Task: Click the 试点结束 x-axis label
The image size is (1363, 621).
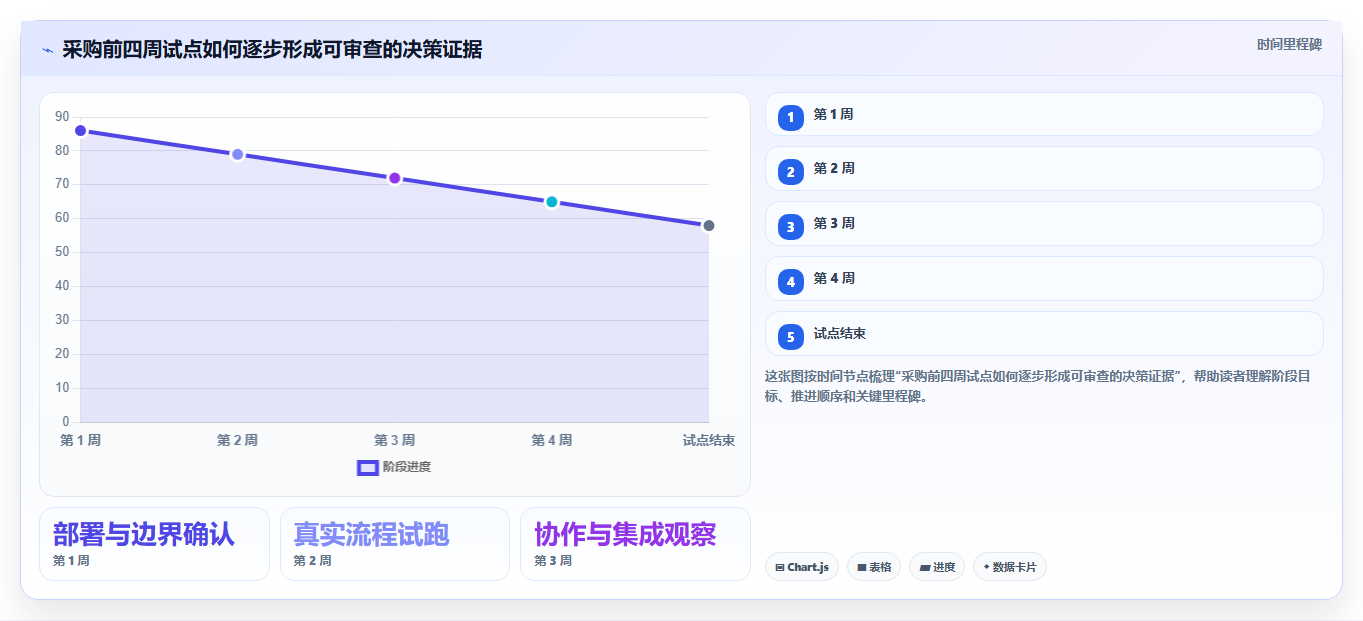Action: coord(709,440)
